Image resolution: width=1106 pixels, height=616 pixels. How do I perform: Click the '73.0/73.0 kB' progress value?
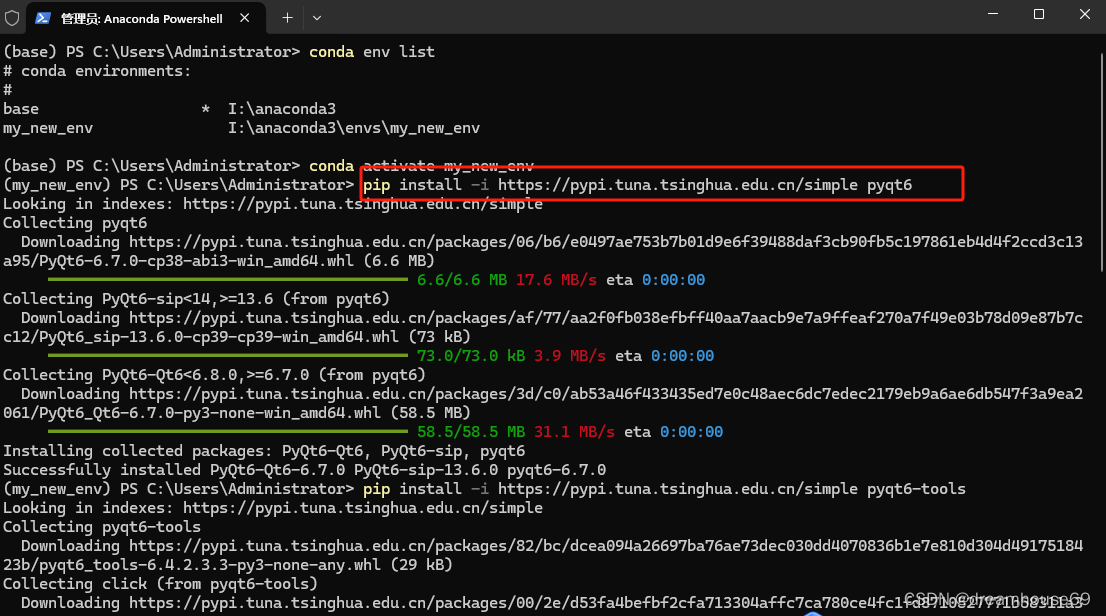coord(470,356)
